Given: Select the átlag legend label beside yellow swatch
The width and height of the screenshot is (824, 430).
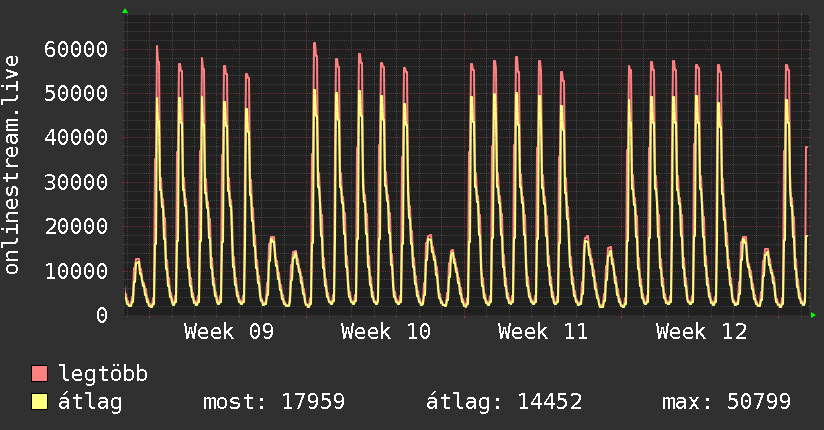Looking at the screenshot, I should 90,402.
